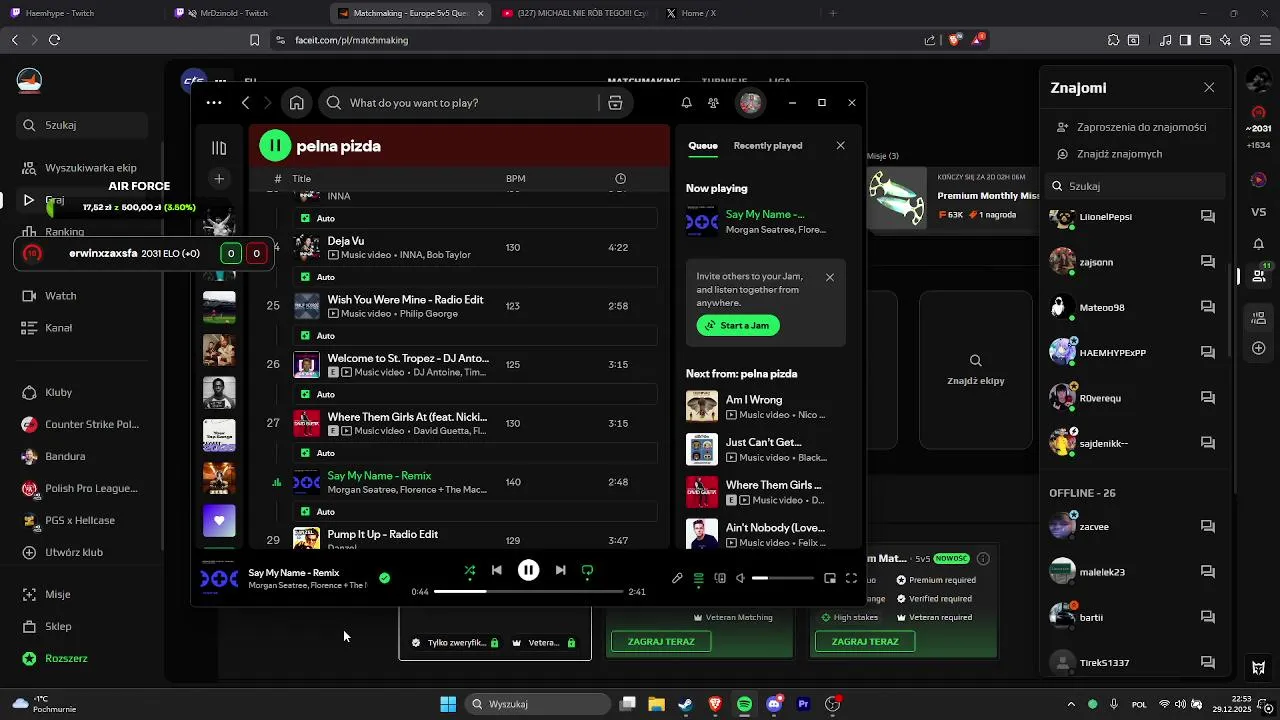1280x720 pixels.
Task: Open Sklep in FACEIT sidebar
Action: coord(47,626)
